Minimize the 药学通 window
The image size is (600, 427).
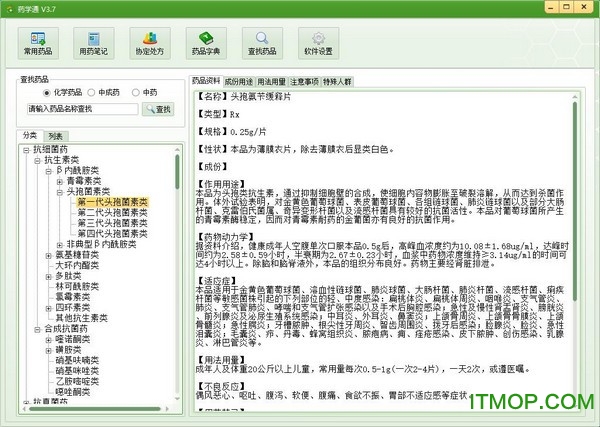tap(551, 7)
